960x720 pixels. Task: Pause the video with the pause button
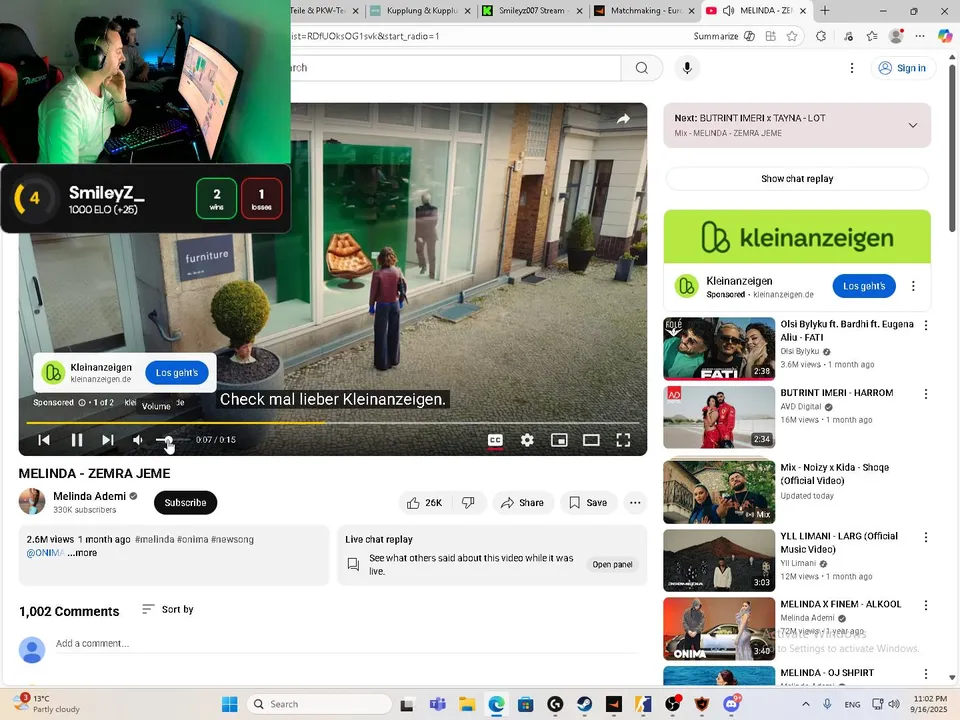(x=77, y=440)
